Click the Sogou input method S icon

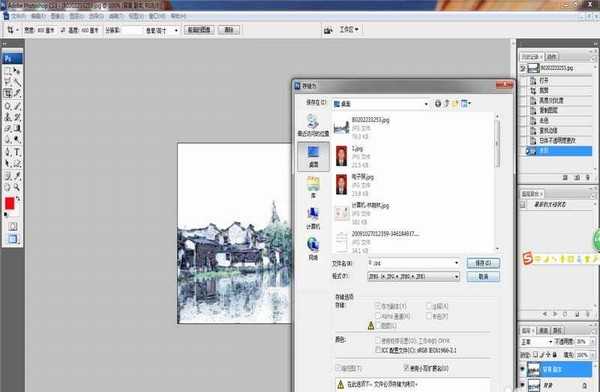coord(528,259)
